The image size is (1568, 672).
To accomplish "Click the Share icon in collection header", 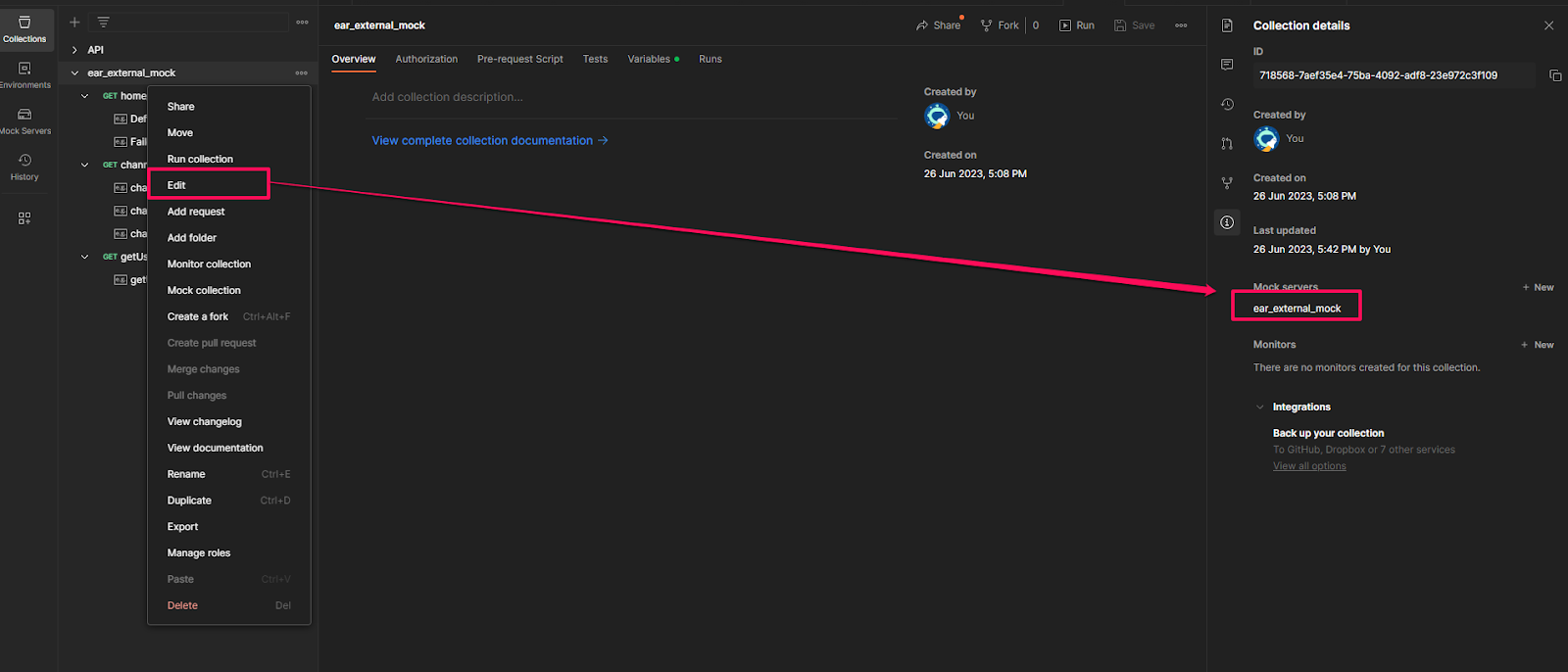I will 938,25.
